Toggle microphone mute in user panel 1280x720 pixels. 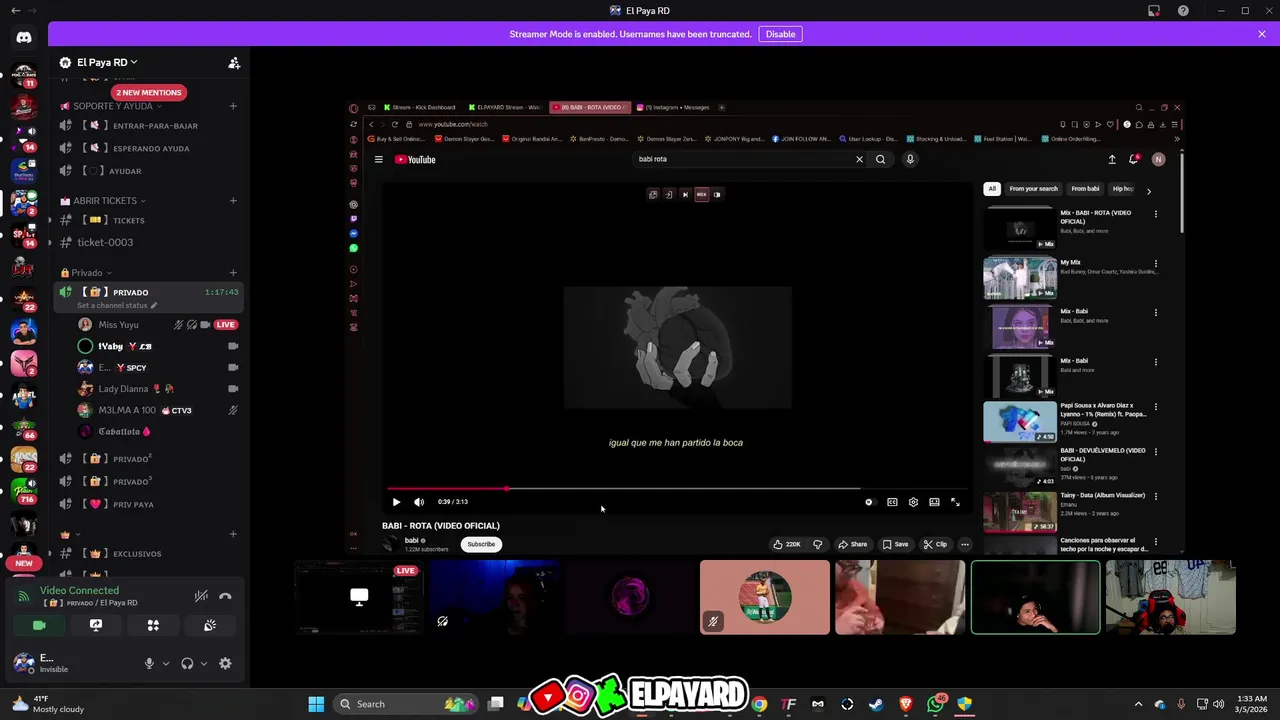pyautogui.click(x=149, y=663)
